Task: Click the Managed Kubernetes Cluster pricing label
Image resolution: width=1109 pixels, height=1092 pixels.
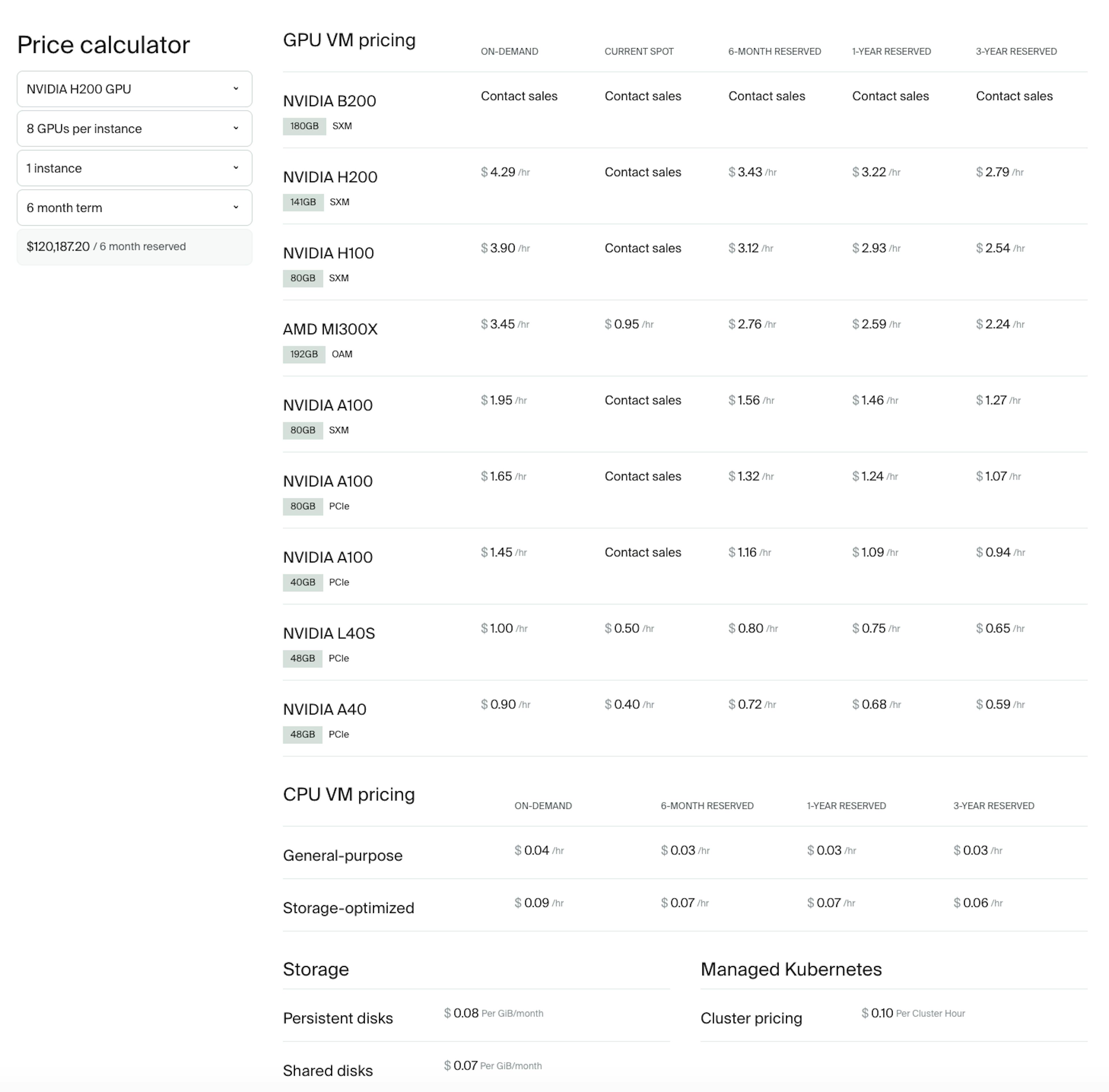Action: (x=750, y=1018)
